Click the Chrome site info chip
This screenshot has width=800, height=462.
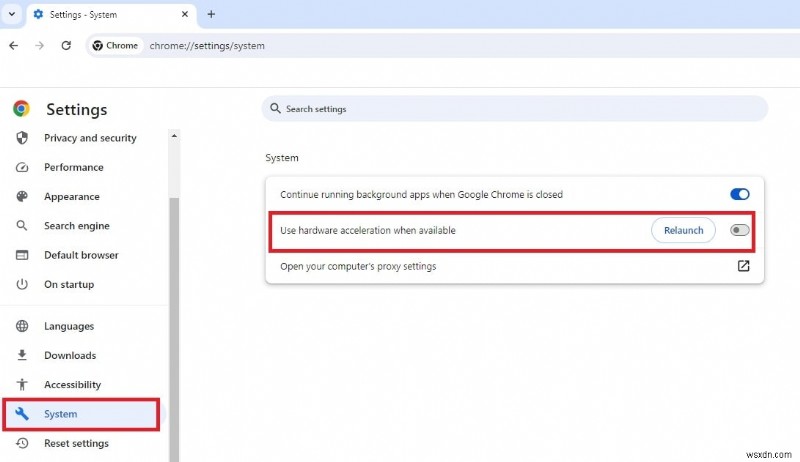[x=115, y=45]
